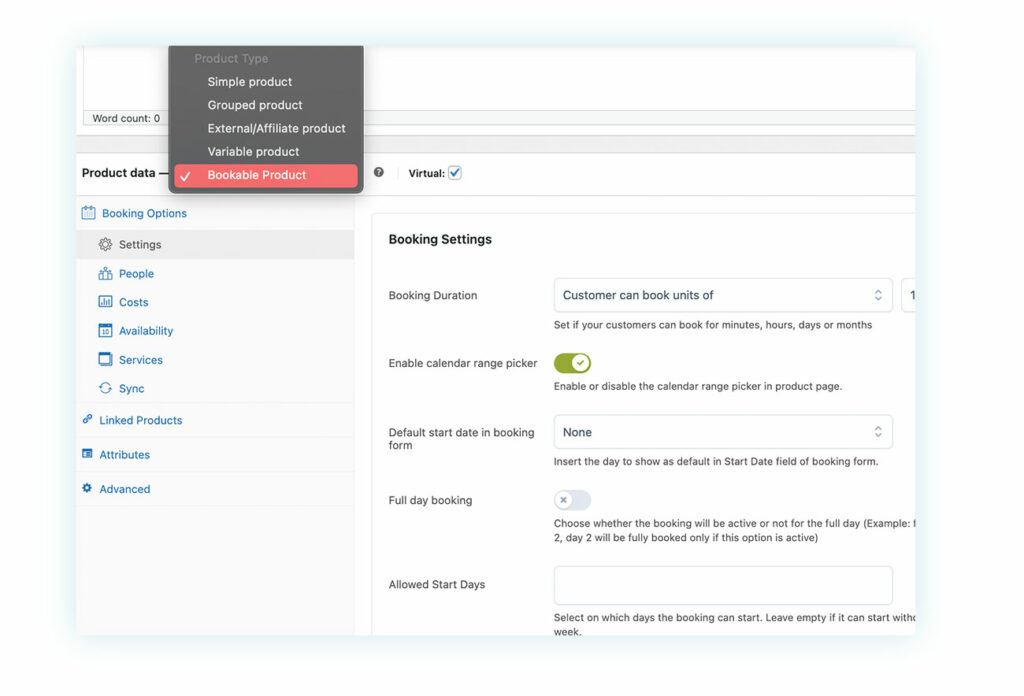Click the Costs chart icon
1024x696 pixels.
point(105,302)
